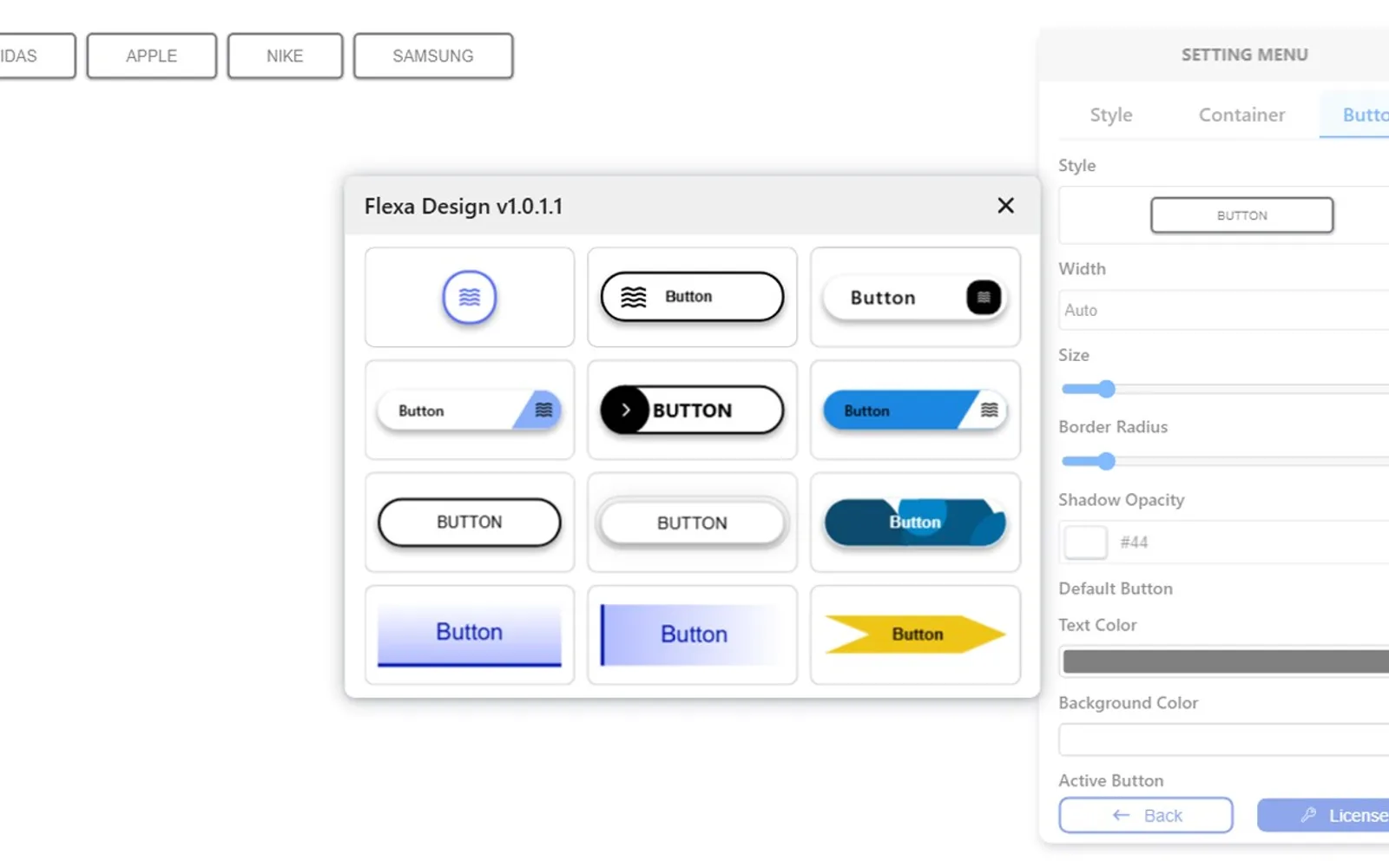Pick the yellow arrow-shaped Button style
This screenshot has width=1389, height=868.
point(915,635)
